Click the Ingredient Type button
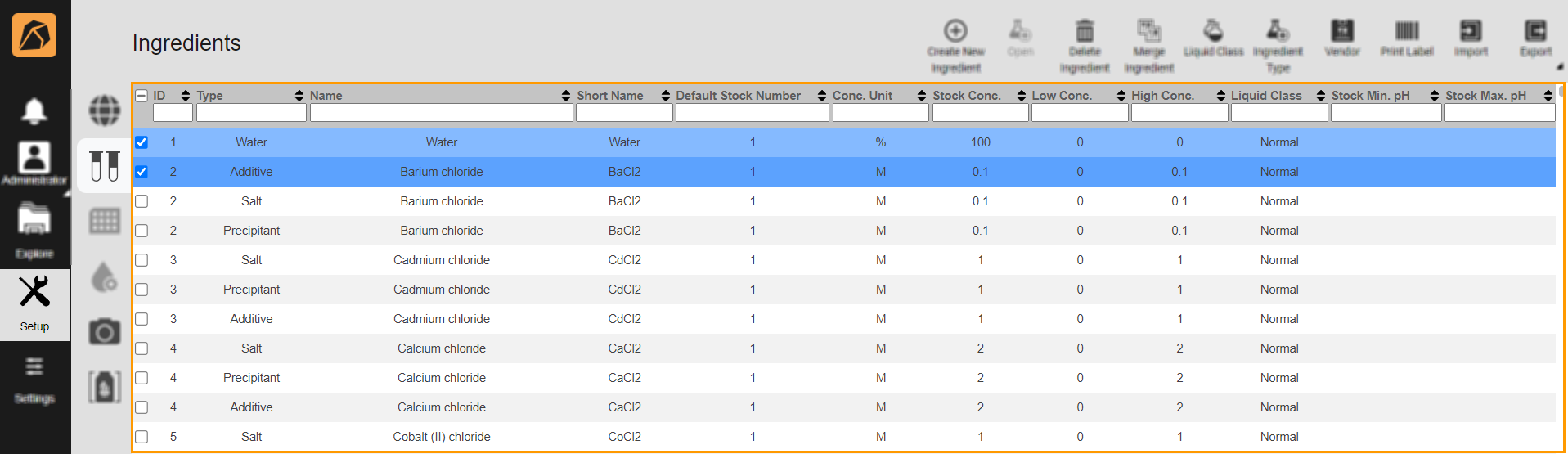The height and width of the screenshot is (454, 1568). click(x=1278, y=45)
